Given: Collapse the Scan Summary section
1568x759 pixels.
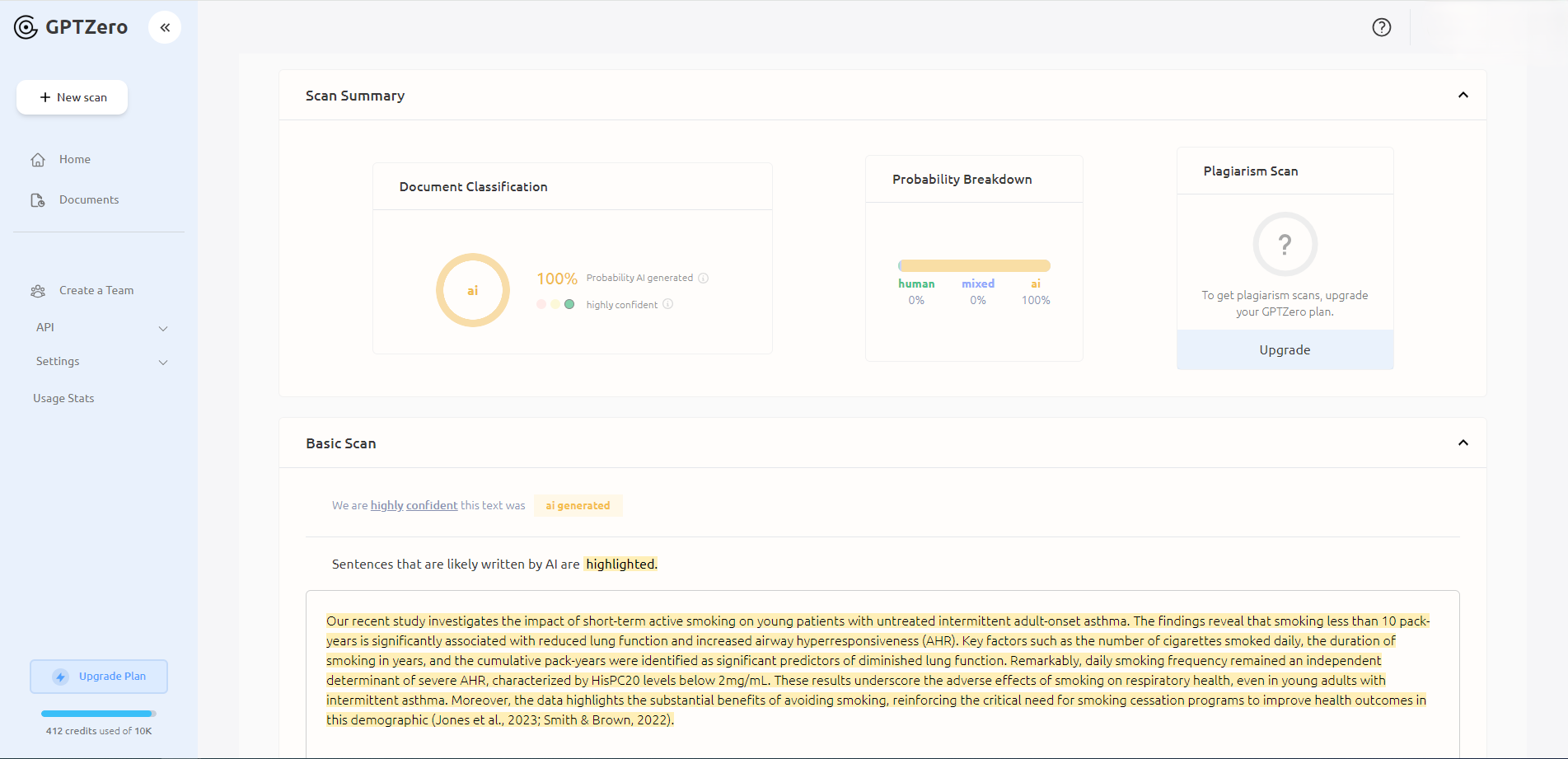Looking at the screenshot, I should coord(1463,95).
